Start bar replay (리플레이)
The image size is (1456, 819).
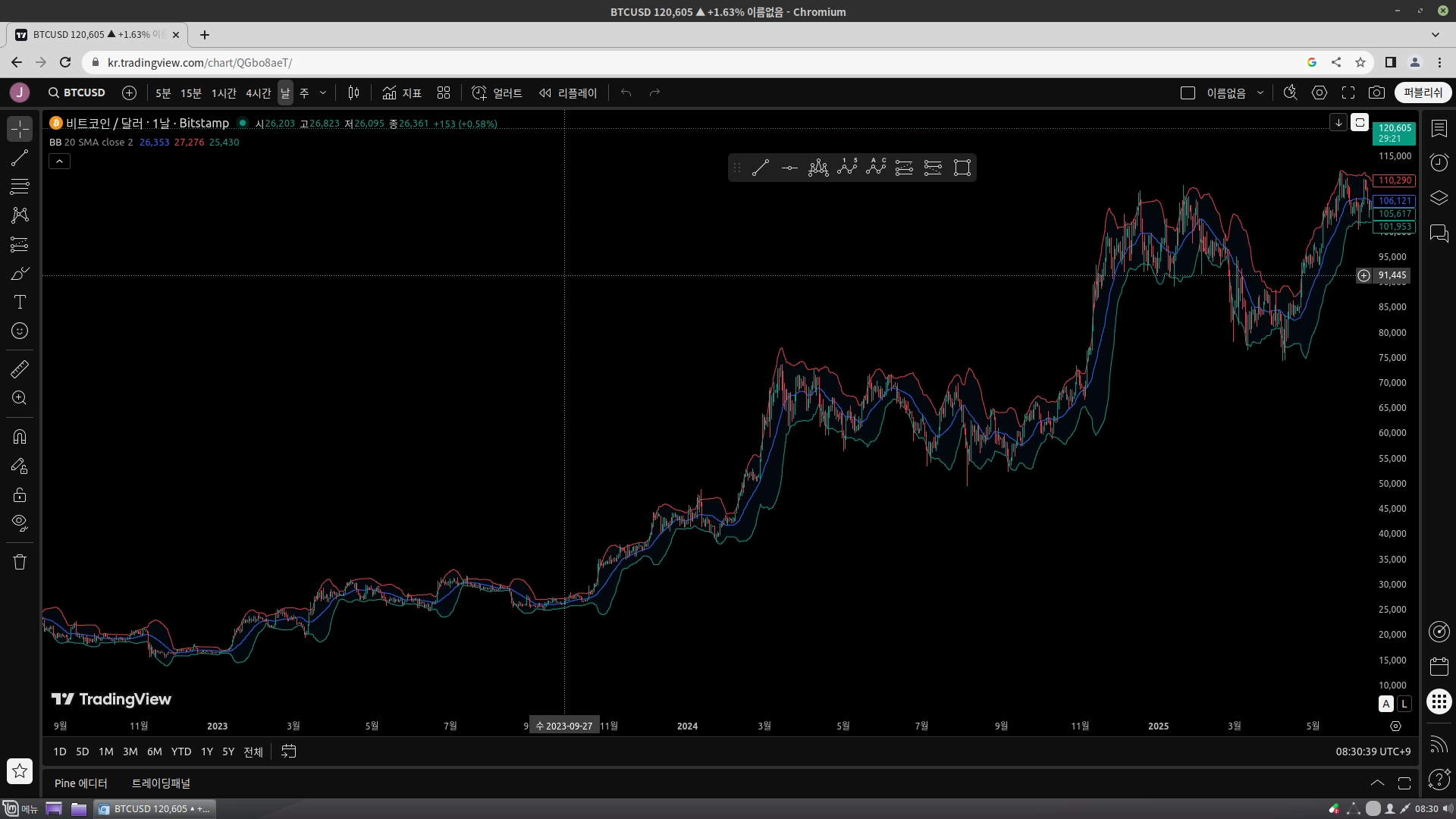[x=568, y=93]
